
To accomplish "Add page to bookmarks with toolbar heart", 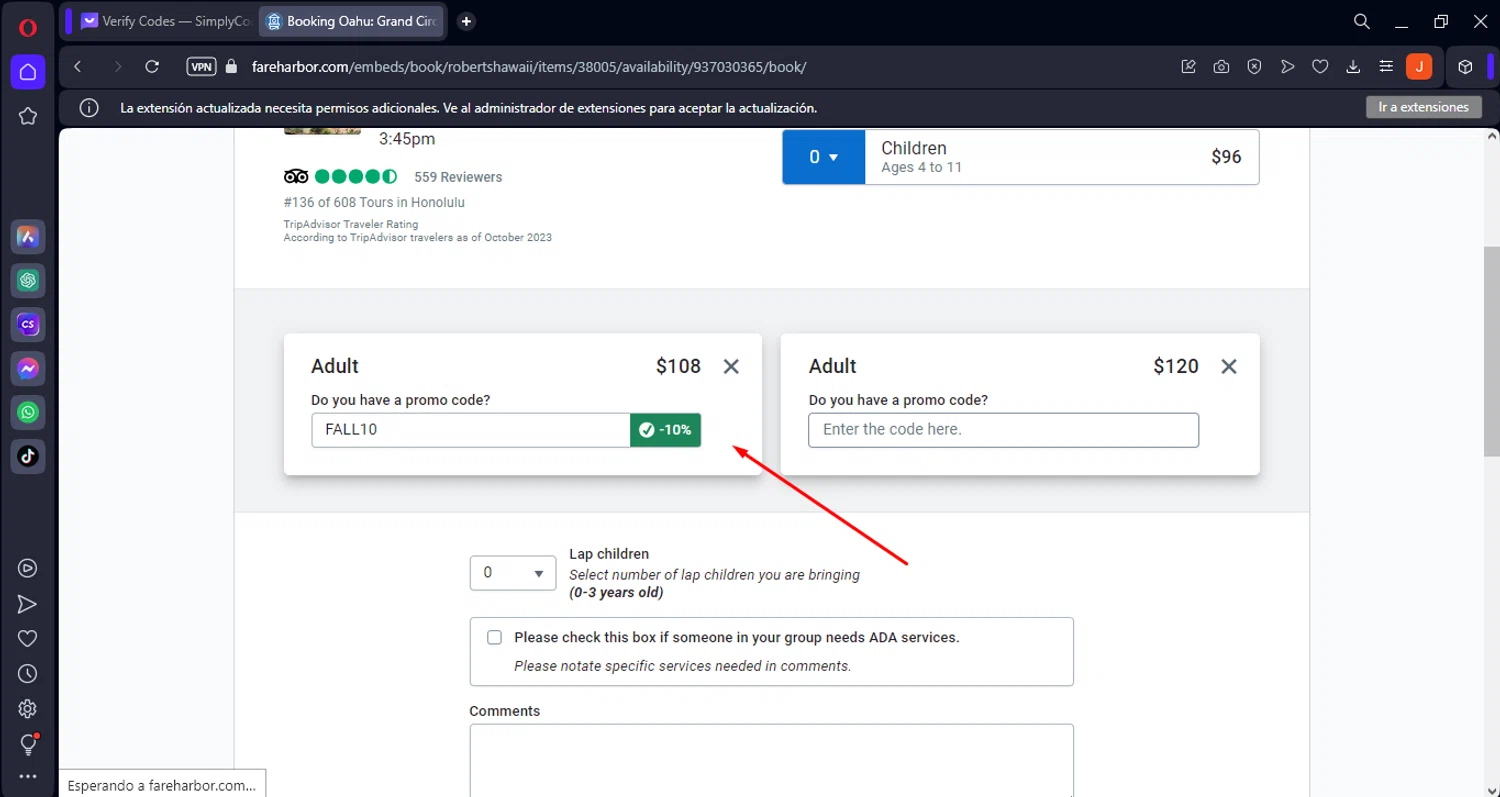I will pos(1320,67).
